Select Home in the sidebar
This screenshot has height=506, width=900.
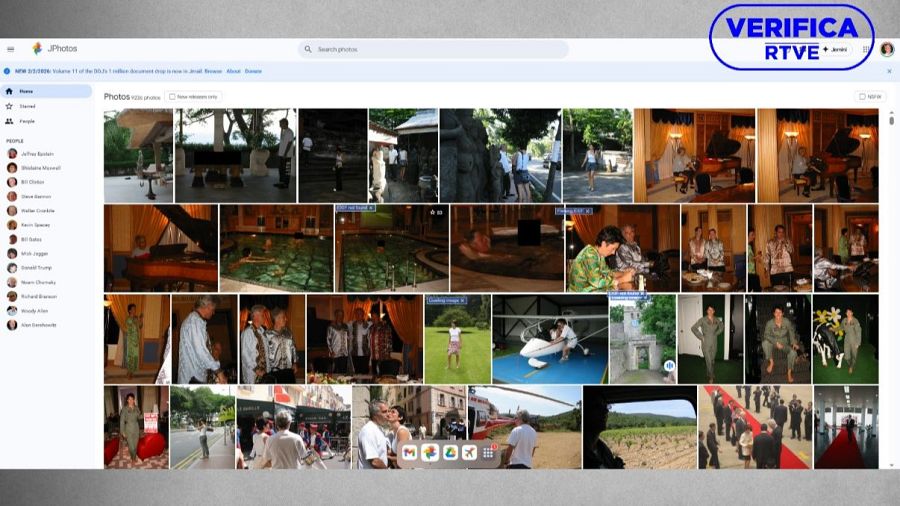[46, 91]
